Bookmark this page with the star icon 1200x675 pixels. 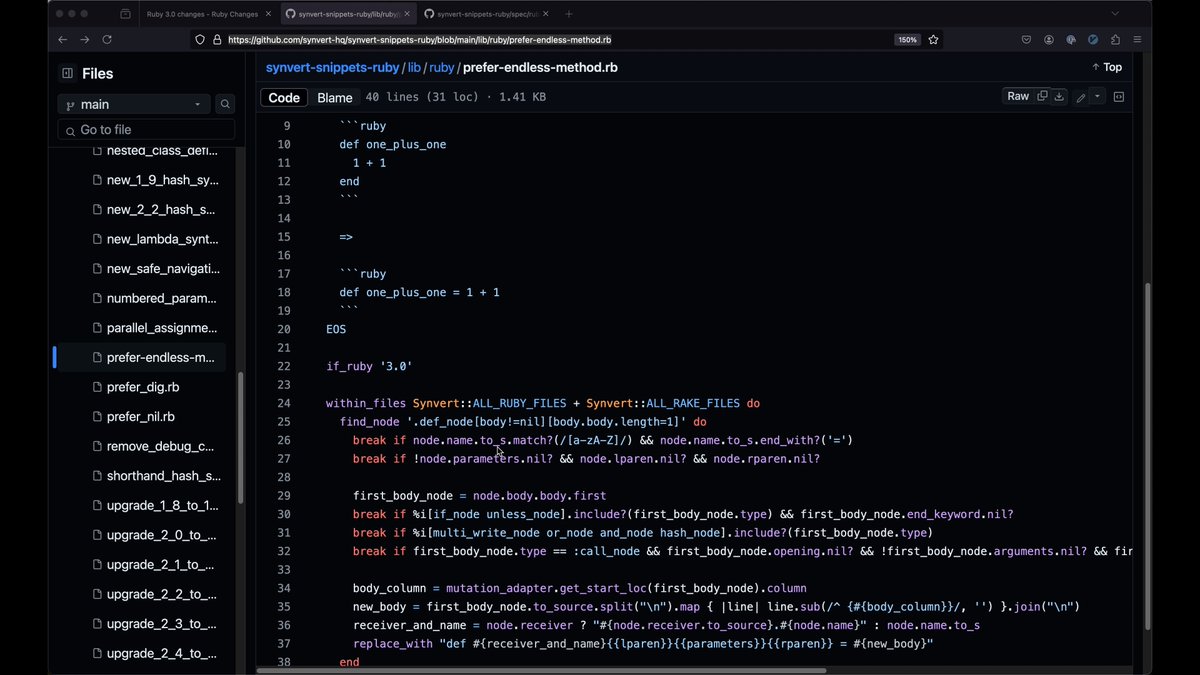pos(933,40)
